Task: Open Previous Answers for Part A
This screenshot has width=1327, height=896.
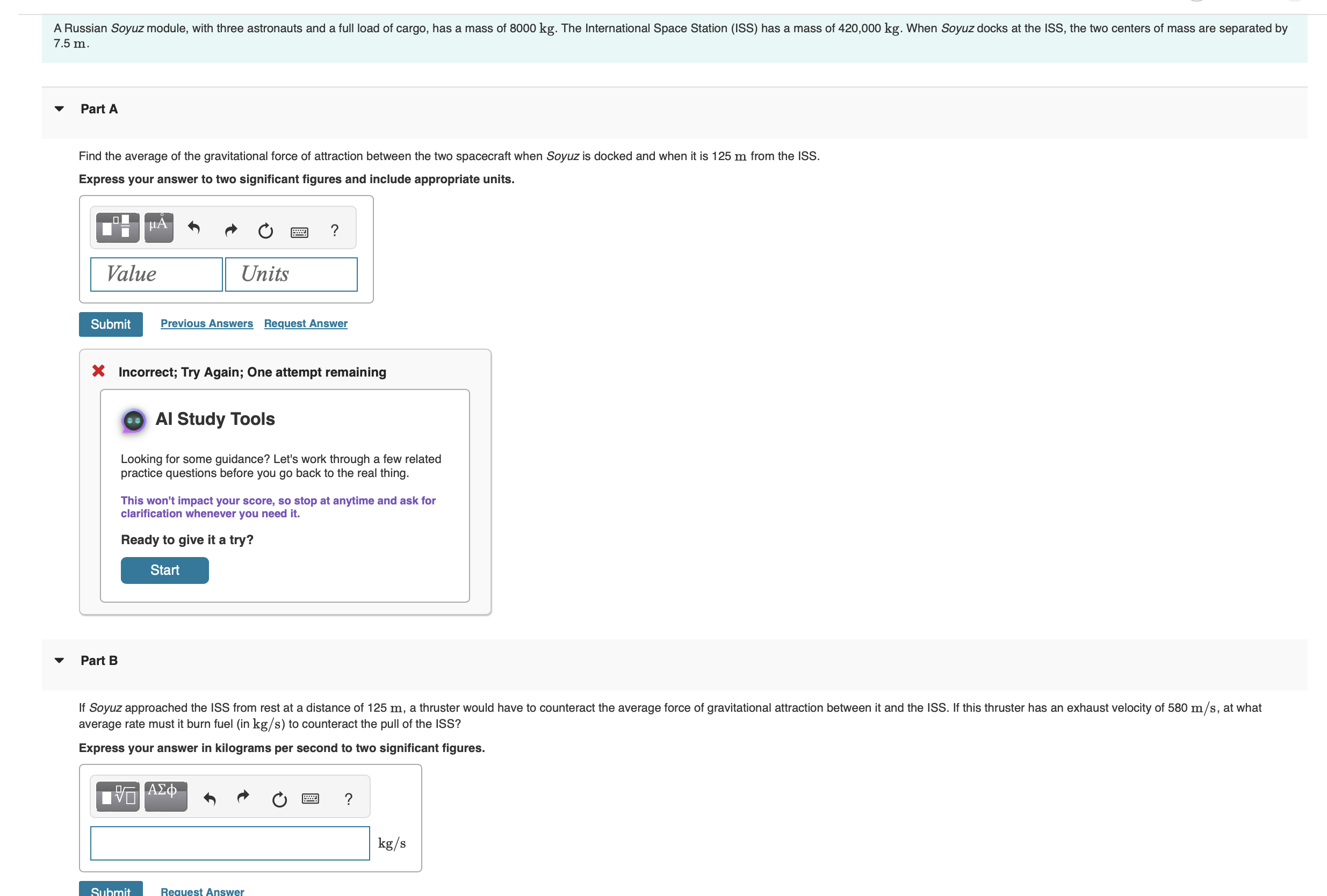Action: pos(207,323)
